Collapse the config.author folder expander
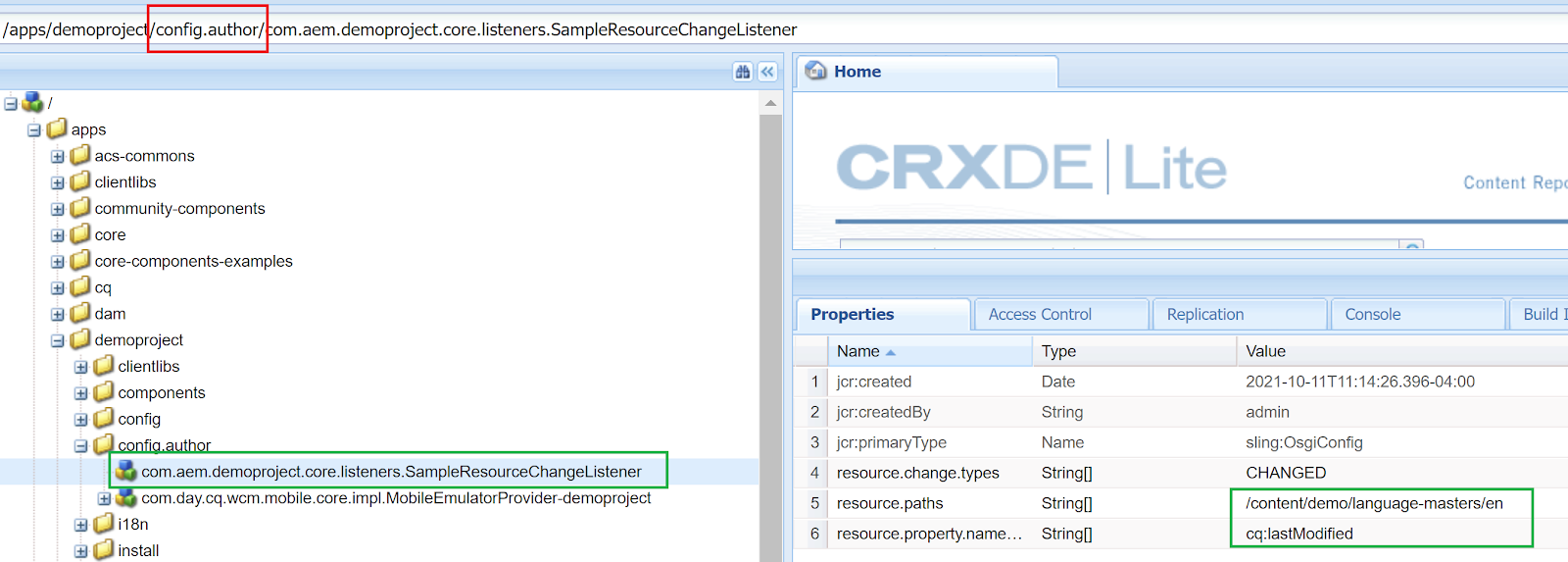This screenshot has height=562, width=1568. coord(81,445)
